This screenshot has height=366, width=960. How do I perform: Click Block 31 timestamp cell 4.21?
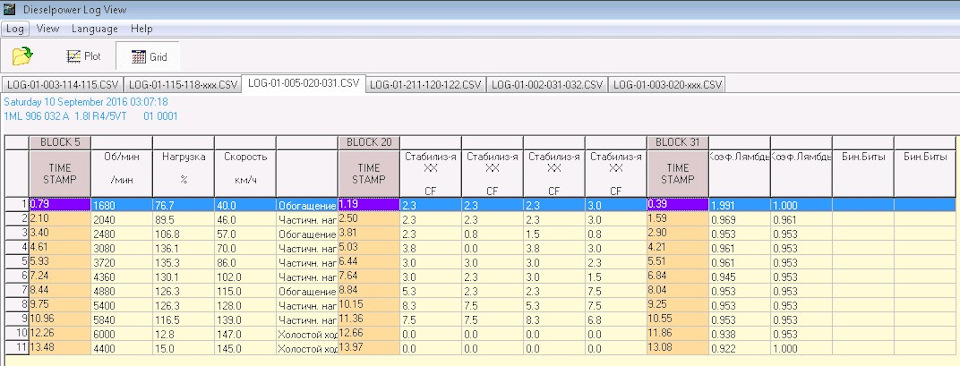678,248
